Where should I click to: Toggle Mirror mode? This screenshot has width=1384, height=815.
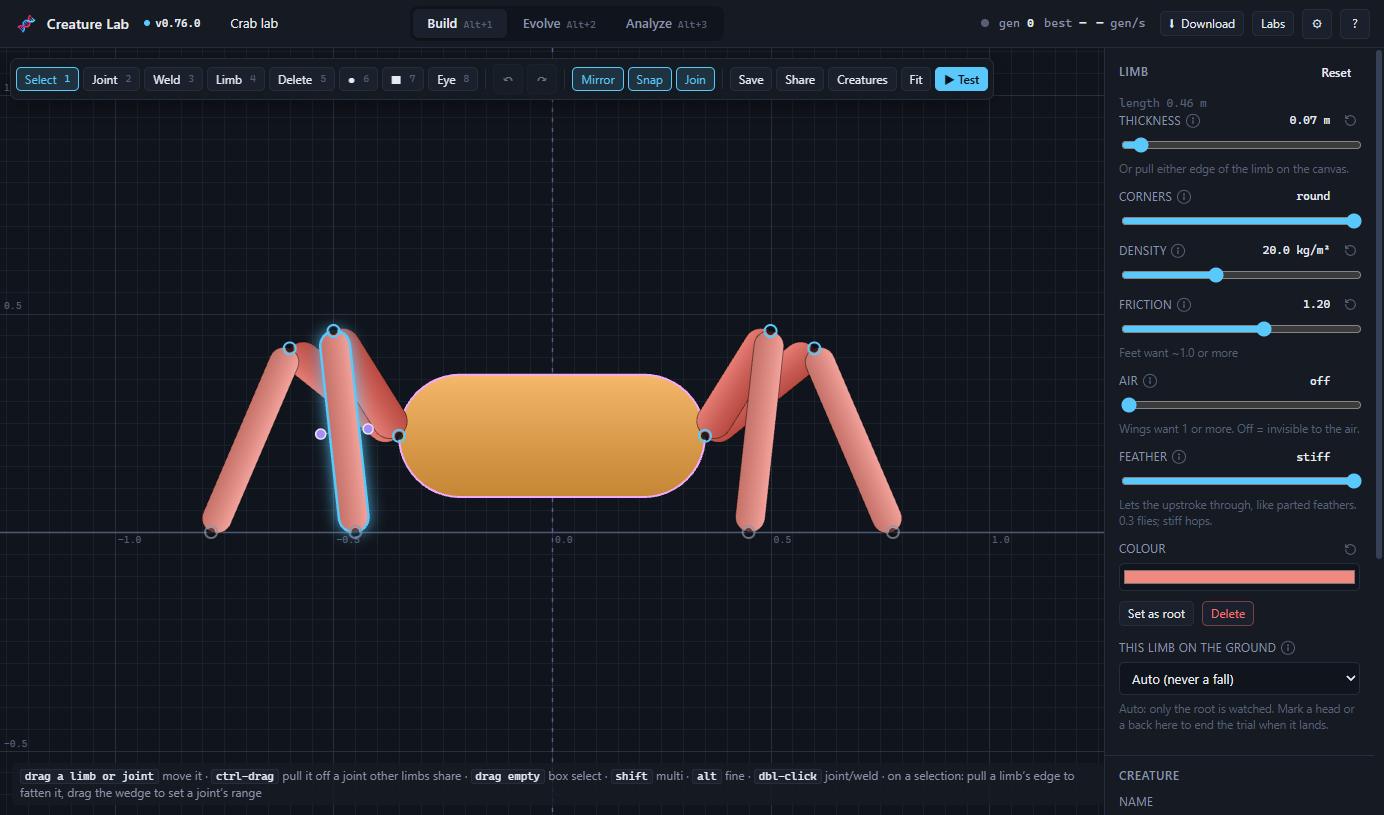tap(598, 80)
